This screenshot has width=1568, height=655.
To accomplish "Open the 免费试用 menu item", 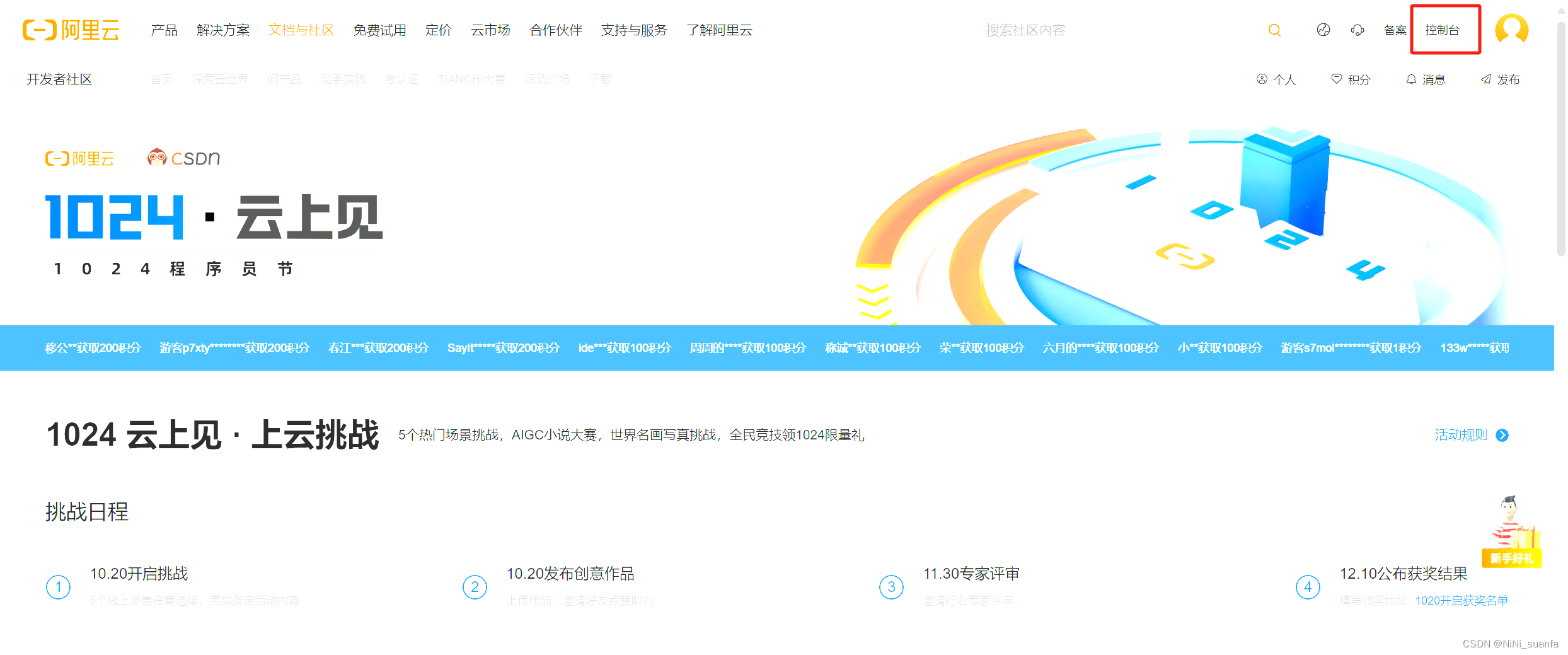I will (x=380, y=30).
